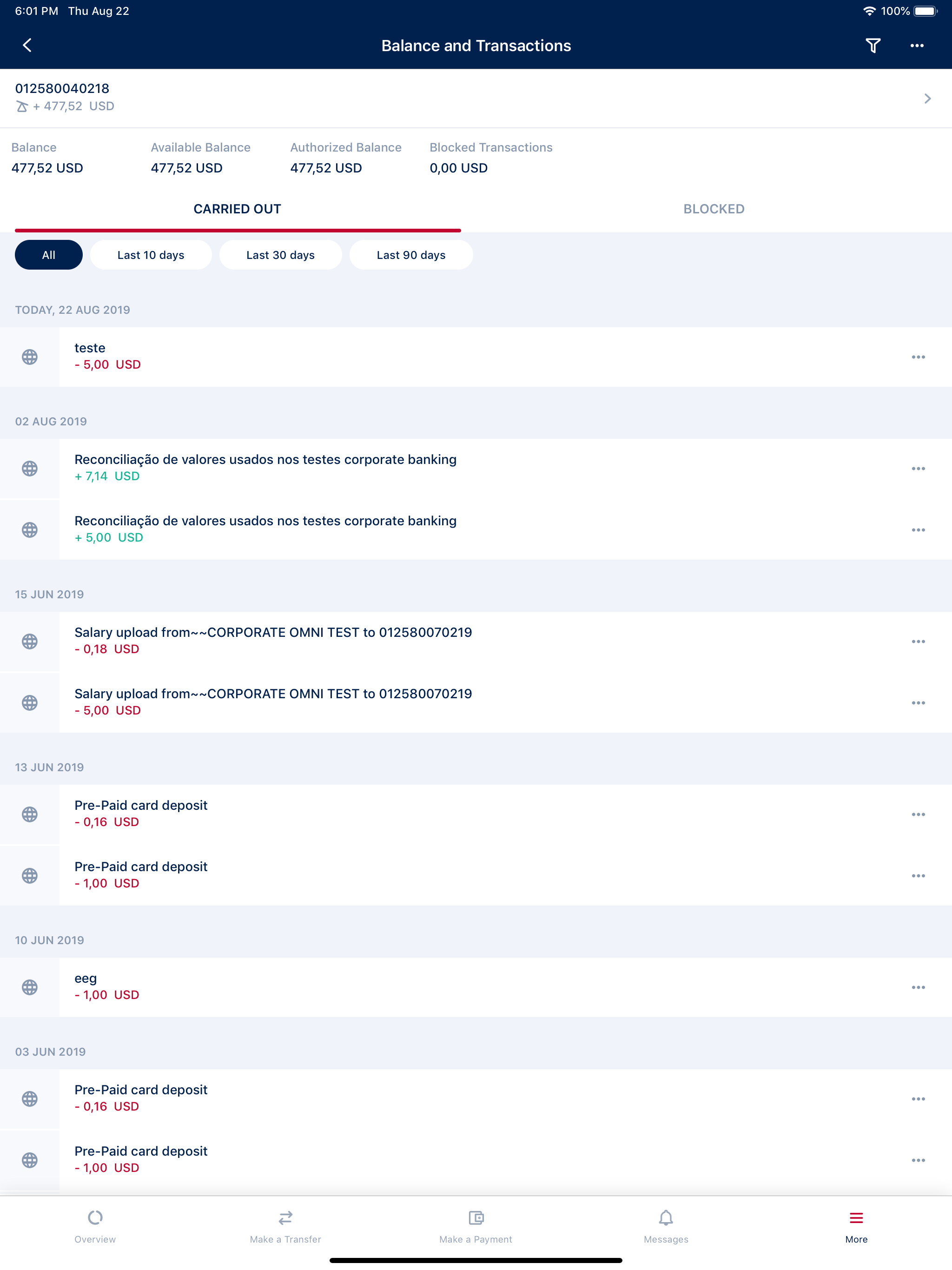
Task: Switch to the CARRIED OUT tab
Action: coord(238,209)
